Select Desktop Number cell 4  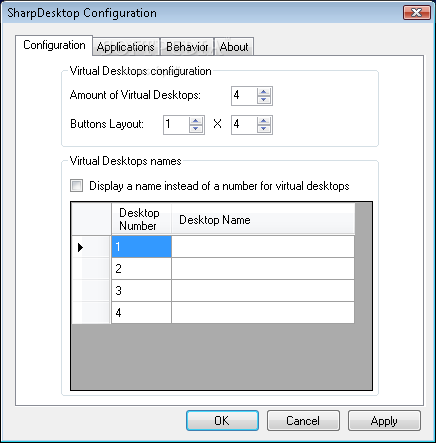(141, 313)
